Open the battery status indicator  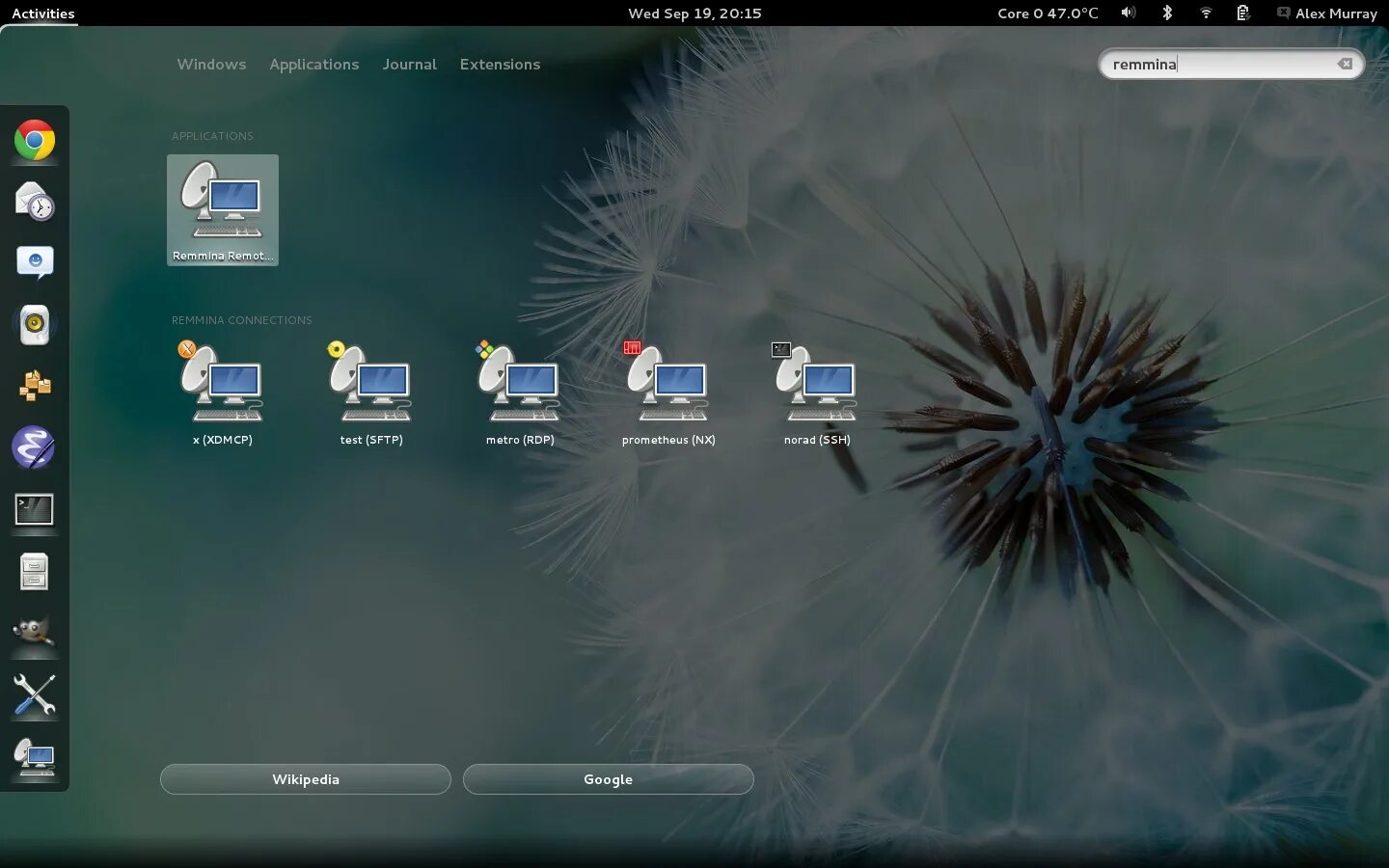click(x=1243, y=13)
